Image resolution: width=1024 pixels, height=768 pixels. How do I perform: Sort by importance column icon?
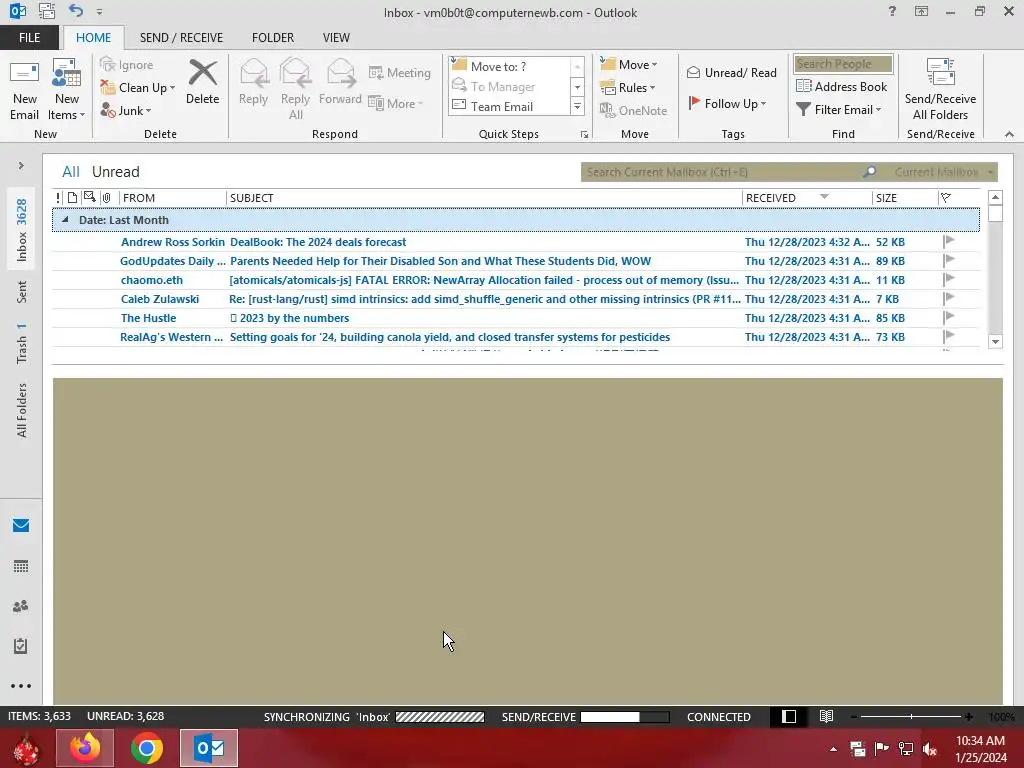click(58, 198)
